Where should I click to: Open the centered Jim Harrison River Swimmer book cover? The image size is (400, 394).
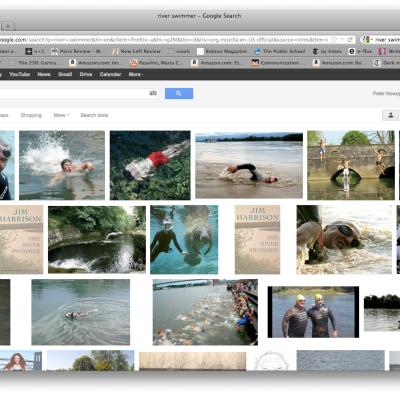tap(257, 239)
